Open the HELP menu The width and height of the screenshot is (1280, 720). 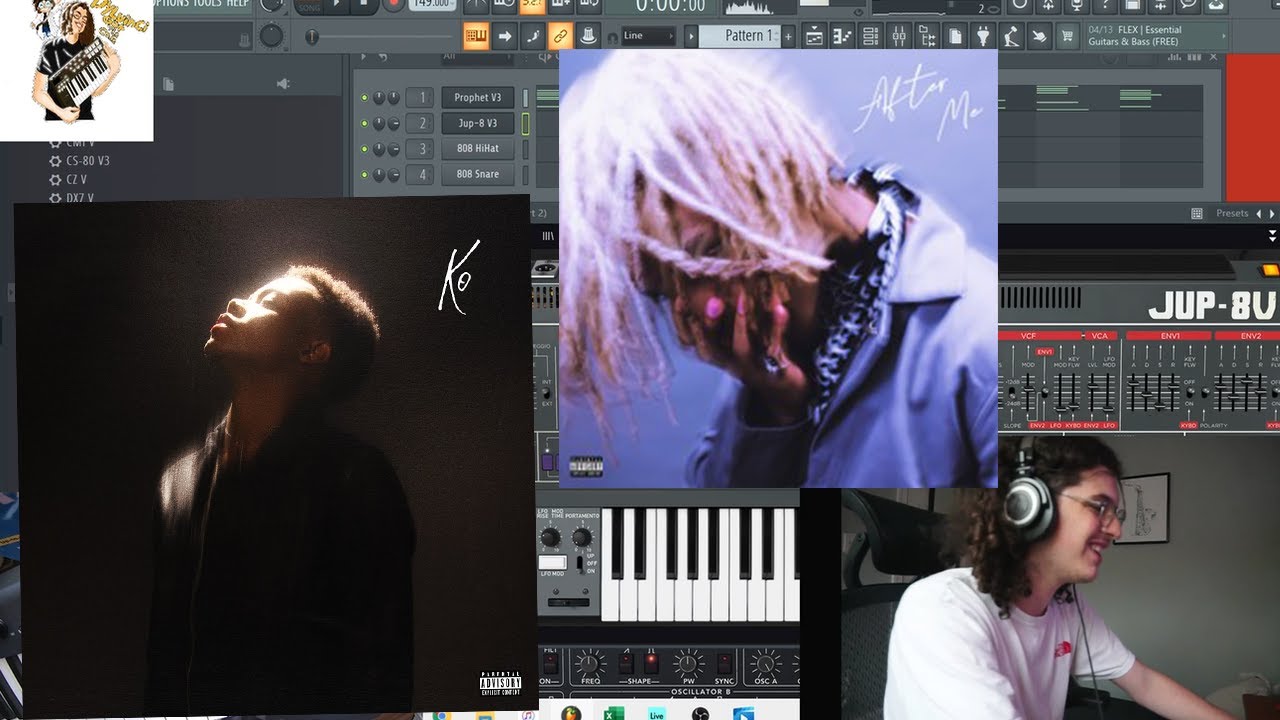click(237, 4)
